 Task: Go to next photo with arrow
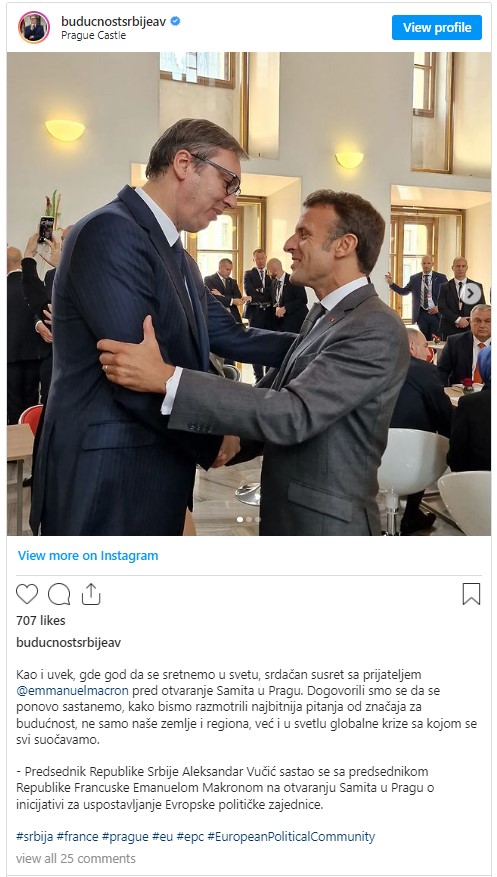[471, 294]
